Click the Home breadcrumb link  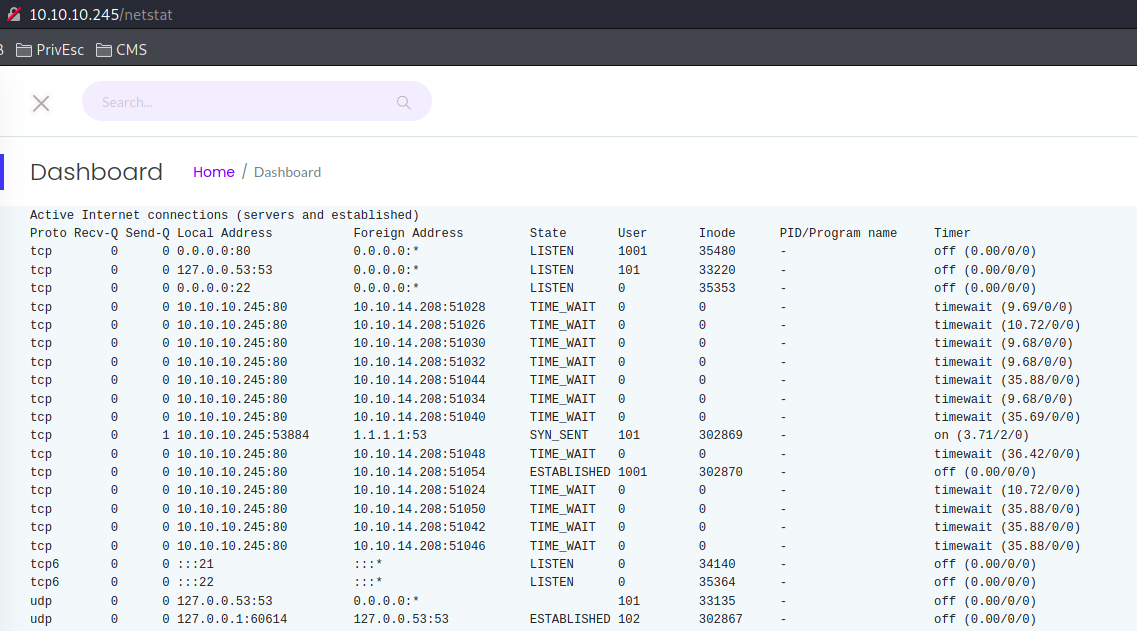pyautogui.click(x=213, y=171)
